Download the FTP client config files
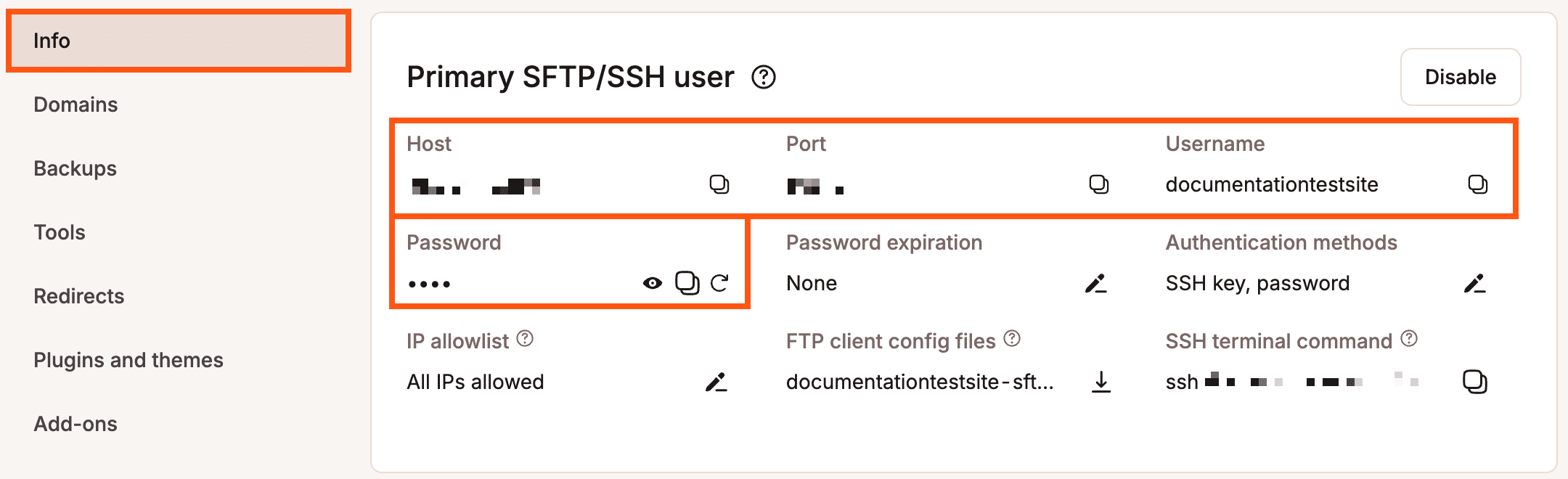 tap(1102, 382)
